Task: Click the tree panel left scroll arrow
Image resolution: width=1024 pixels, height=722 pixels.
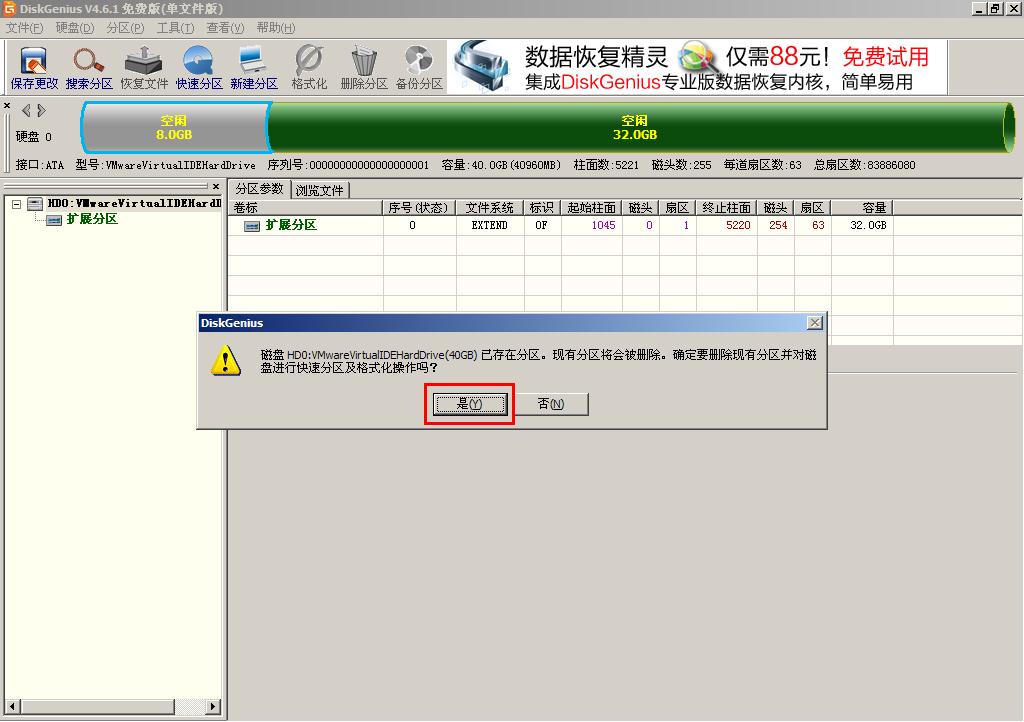Action: (x=11, y=706)
